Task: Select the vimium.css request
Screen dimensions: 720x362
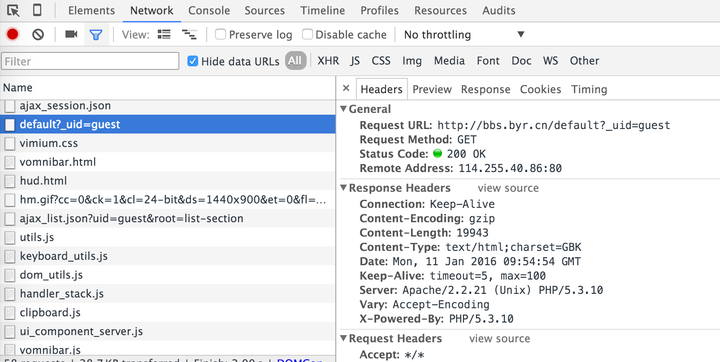Action: (x=168, y=143)
